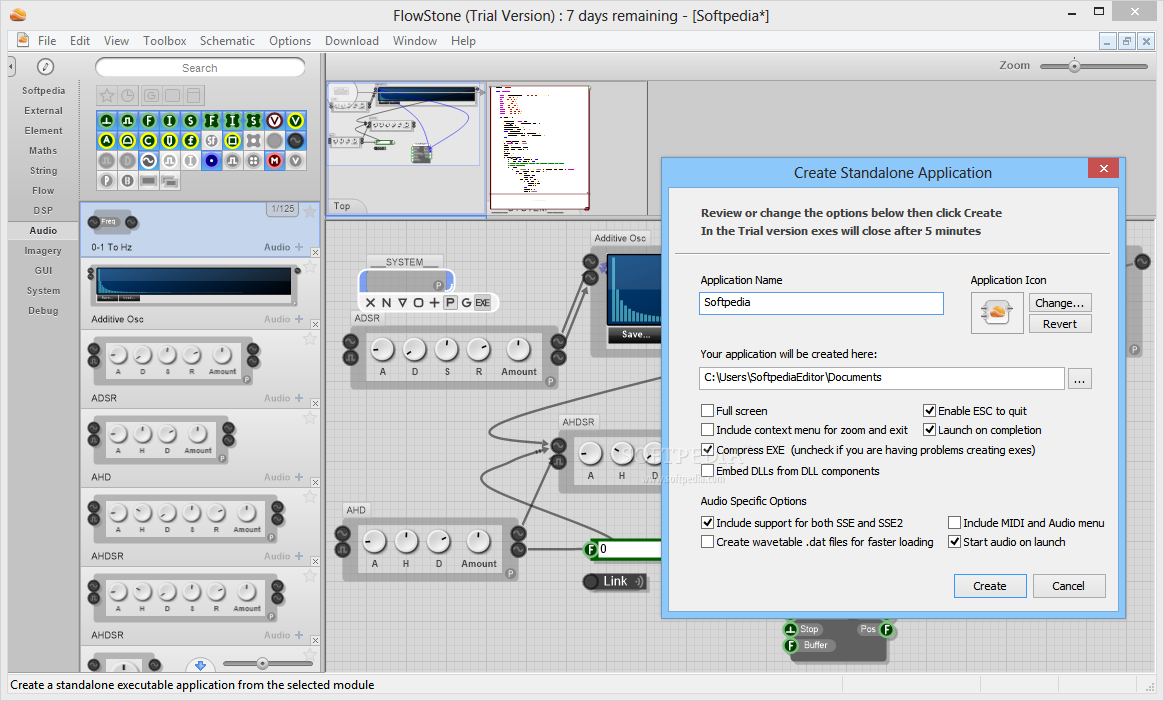The image size is (1164, 701).
Task: Open the Options menu
Action: pyautogui.click(x=290, y=41)
